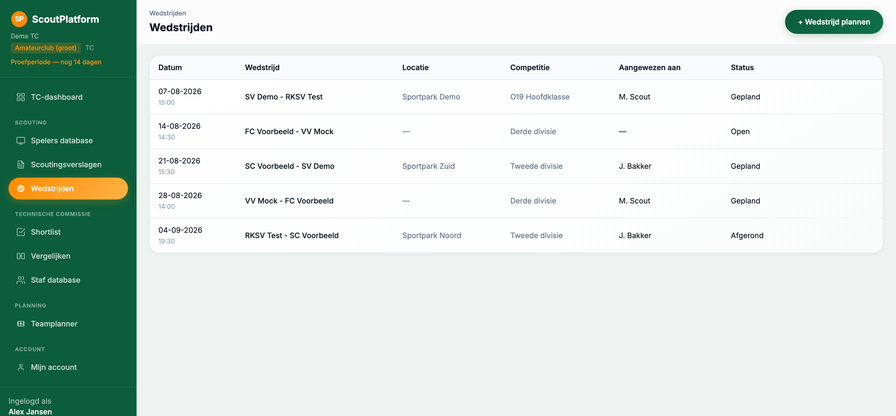The width and height of the screenshot is (896, 416).
Task: Go to Scoutingsverslagen
Action: (x=68, y=165)
